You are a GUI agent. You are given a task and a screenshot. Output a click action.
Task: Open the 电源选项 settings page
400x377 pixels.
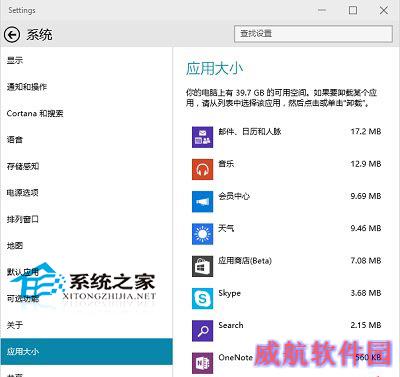point(23,193)
